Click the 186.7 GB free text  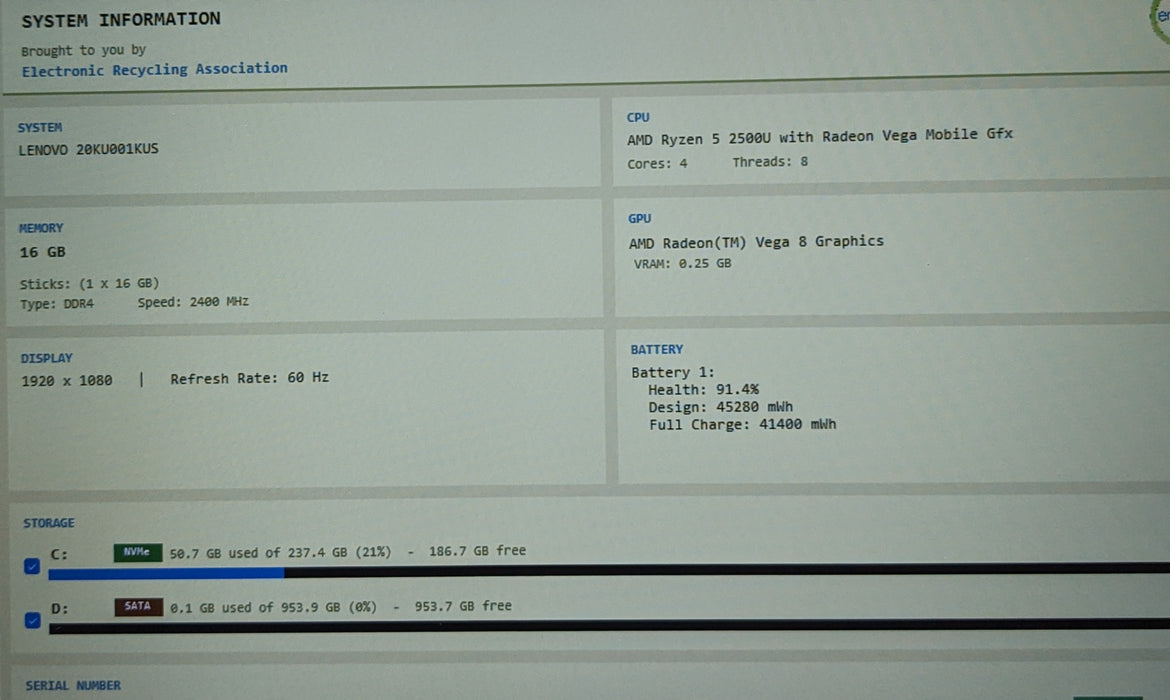478,551
